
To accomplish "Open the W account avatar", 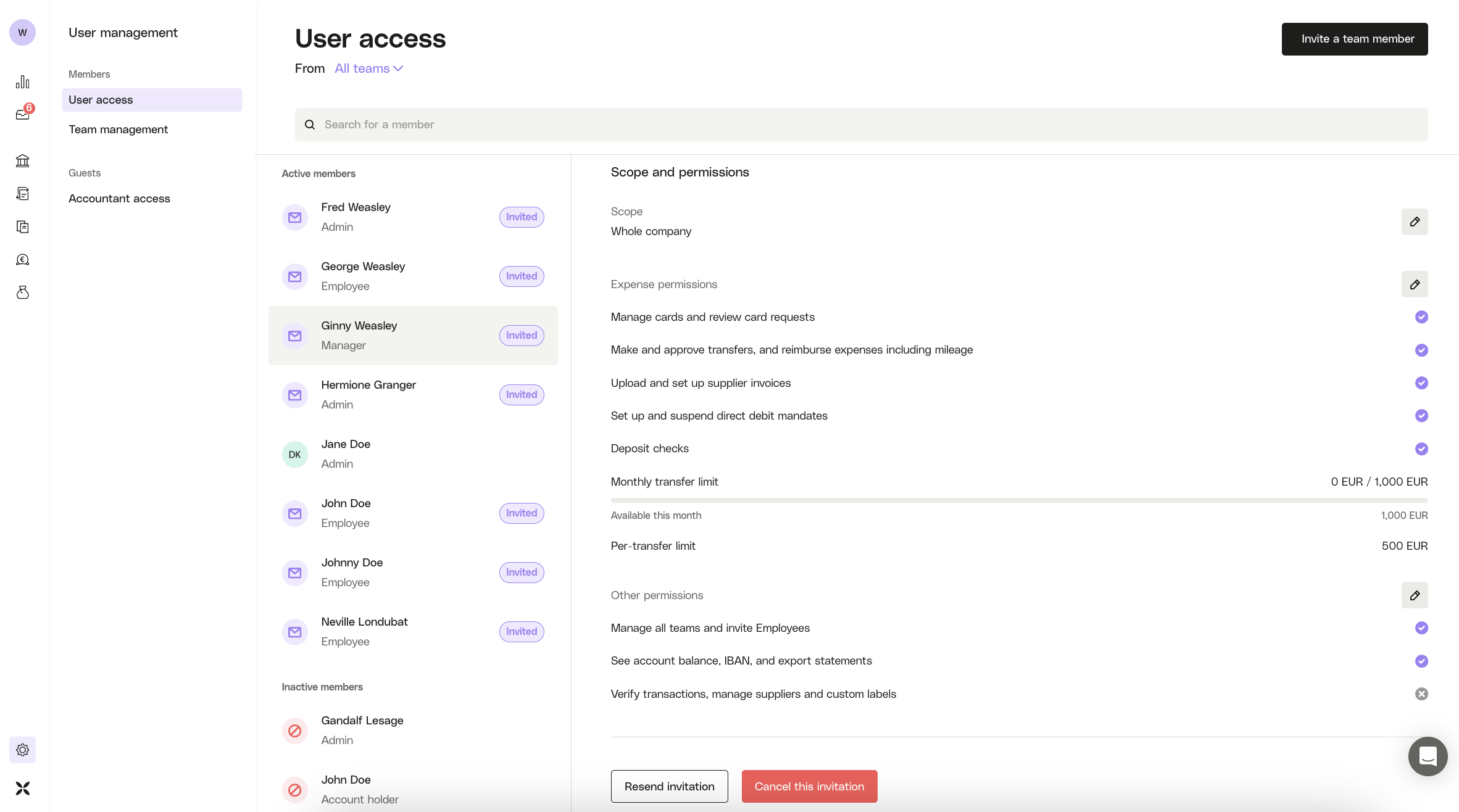I will [22, 33].
